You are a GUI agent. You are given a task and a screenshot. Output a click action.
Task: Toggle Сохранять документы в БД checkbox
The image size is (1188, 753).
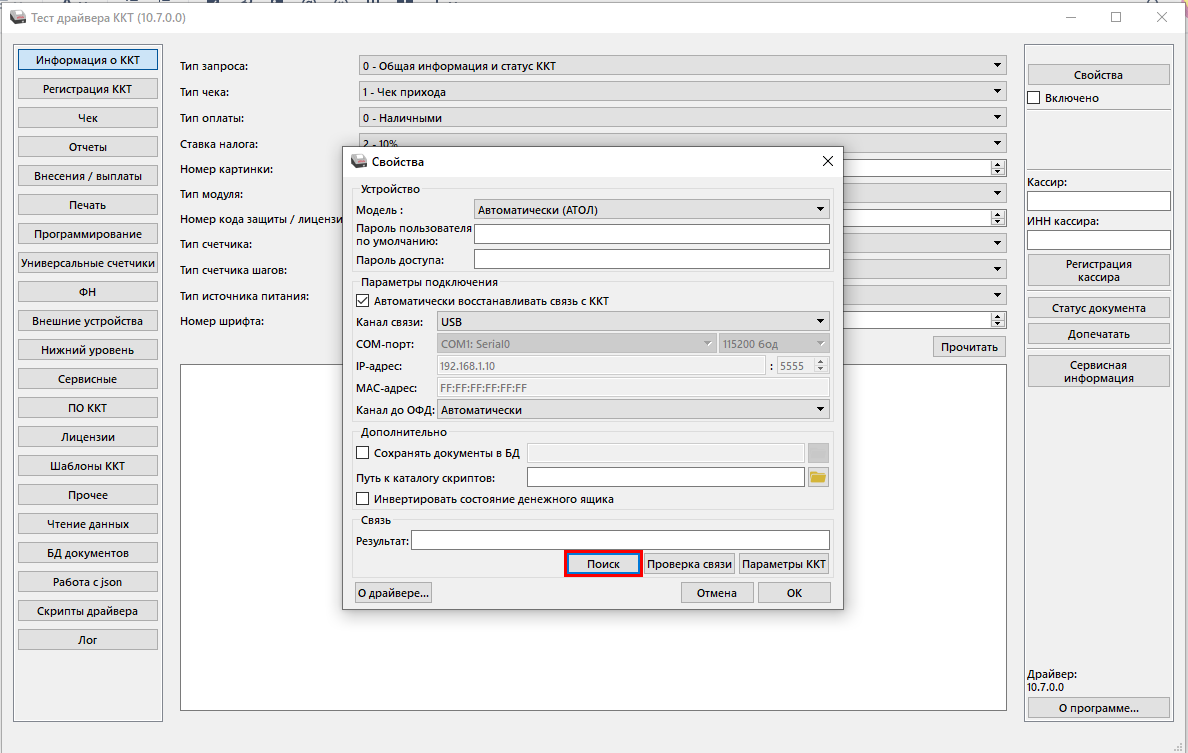(x=363, y=453)
